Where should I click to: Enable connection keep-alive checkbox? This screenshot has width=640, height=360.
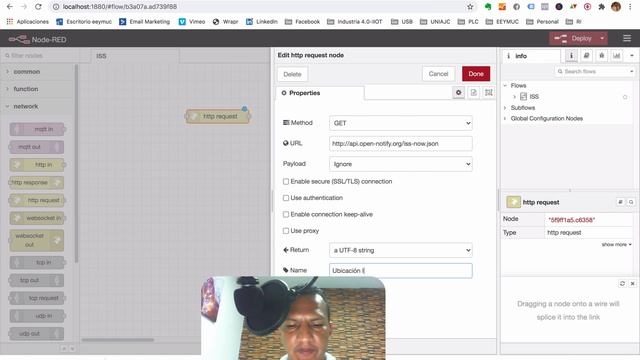[x=286, y=214]
